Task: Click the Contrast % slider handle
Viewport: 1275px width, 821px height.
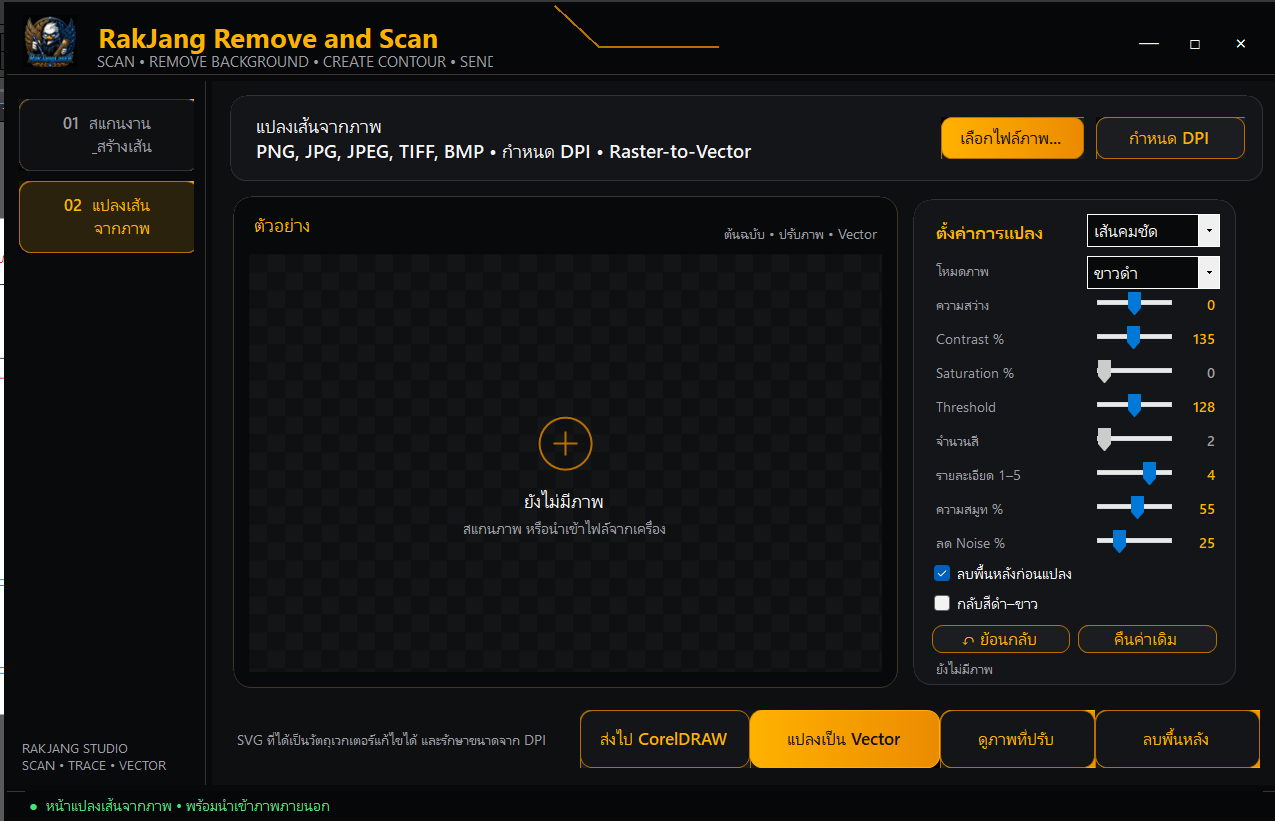Action: pos(1133,337)
